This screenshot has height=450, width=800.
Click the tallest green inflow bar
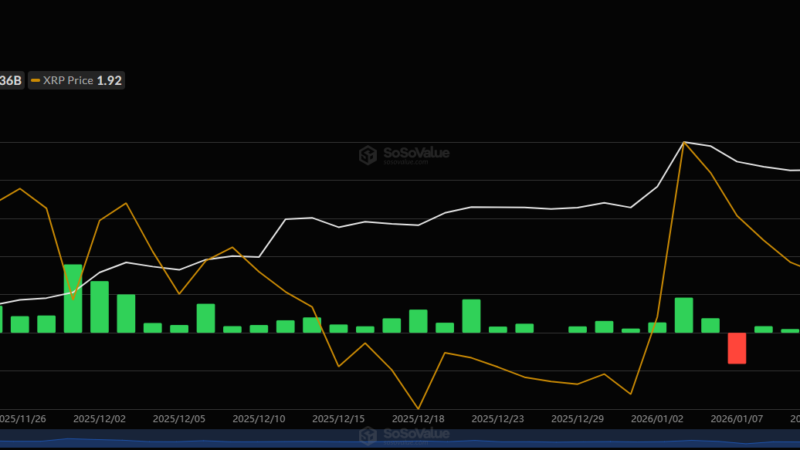pos(73,298)
